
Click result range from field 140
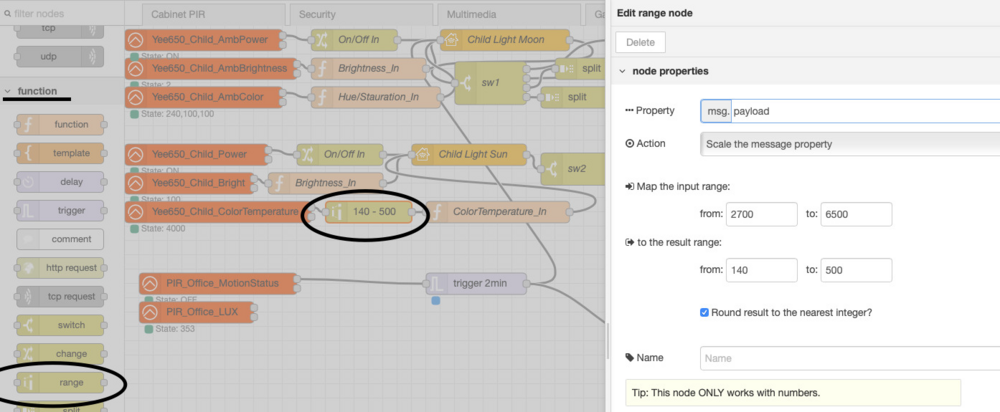[761, 270]
